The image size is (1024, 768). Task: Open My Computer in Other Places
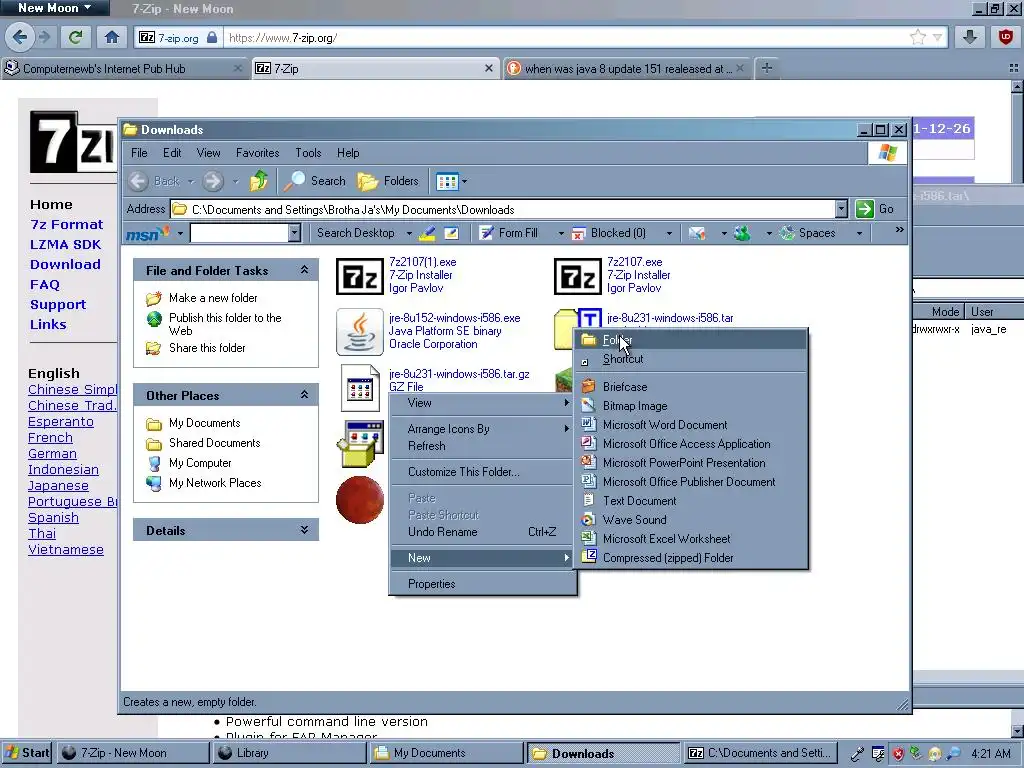click(x=200, y=463)
